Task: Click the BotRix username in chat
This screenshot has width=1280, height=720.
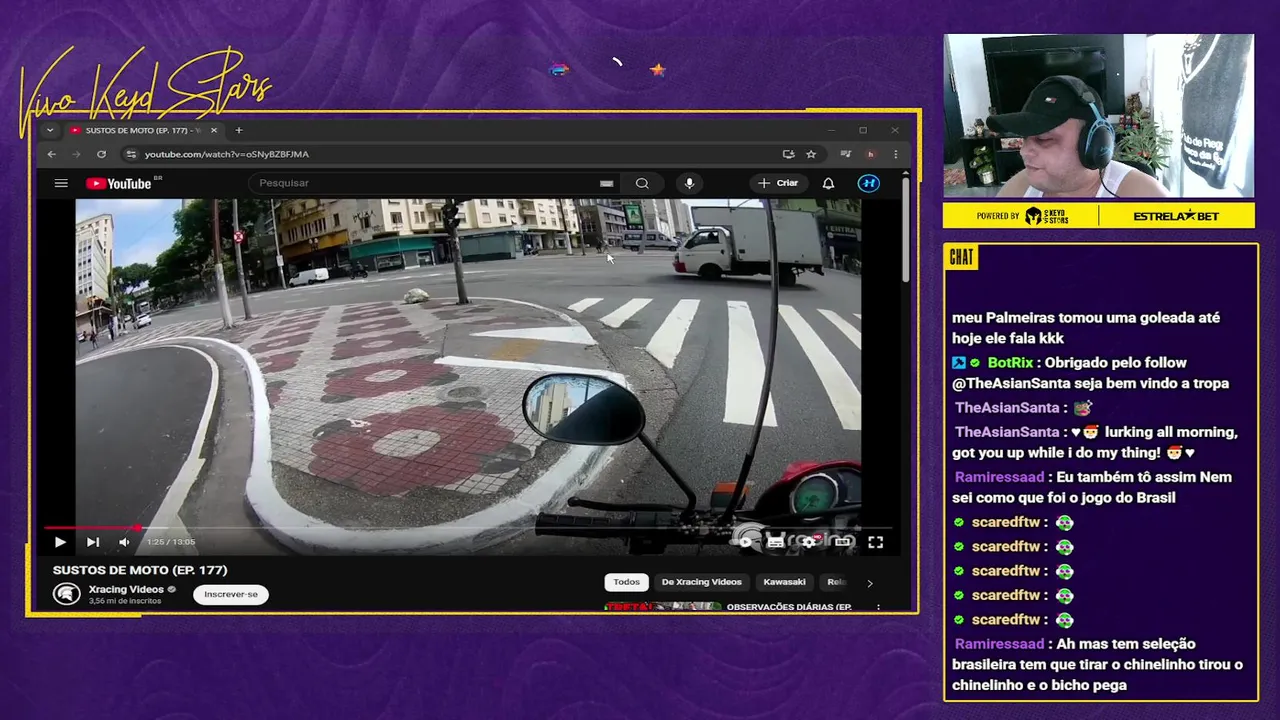Action: (1009, 363)
